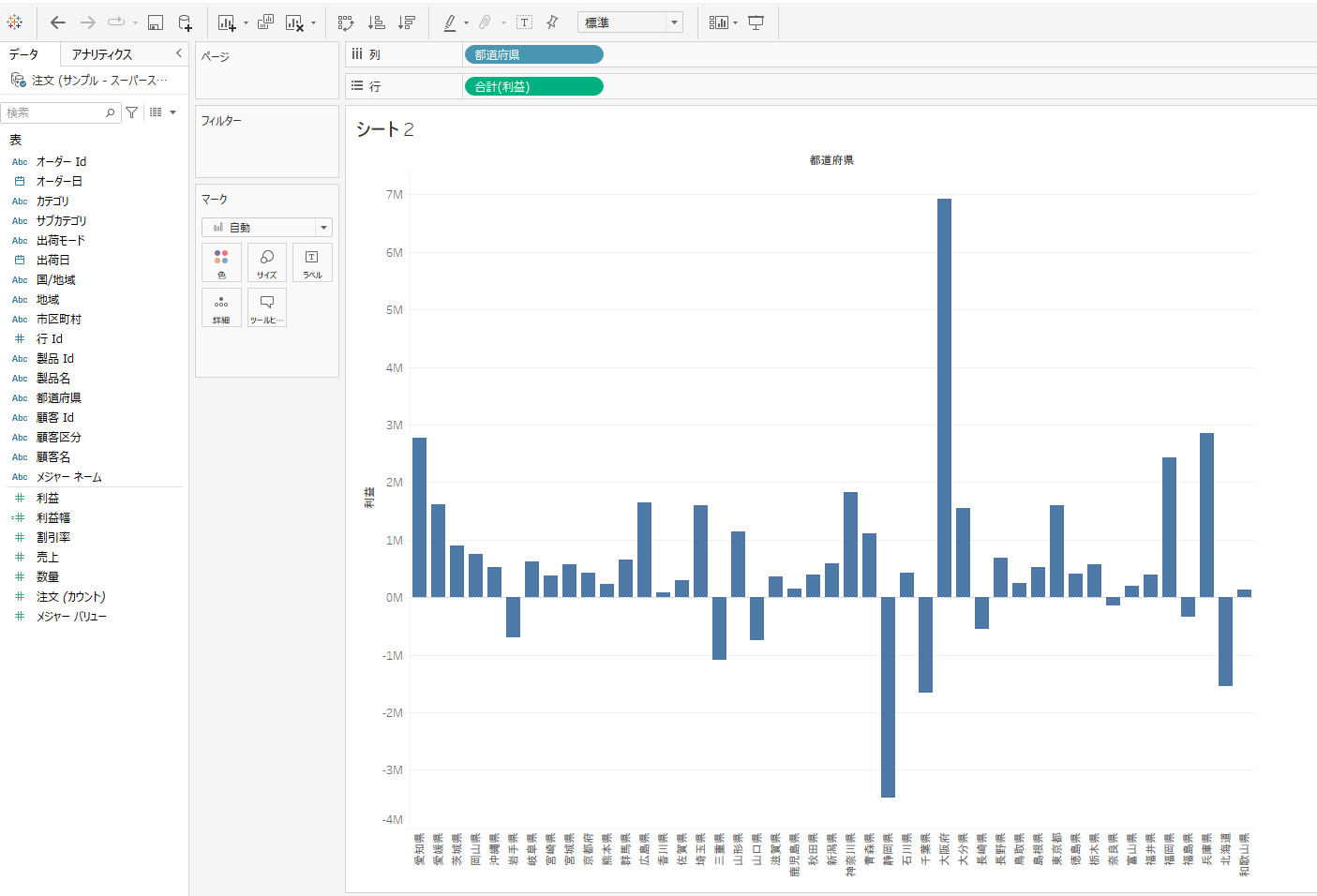The height and width of the screenshot is (896, 1317).
Task: Click the Tableau logo start icon
Action: tap(15, 22)
